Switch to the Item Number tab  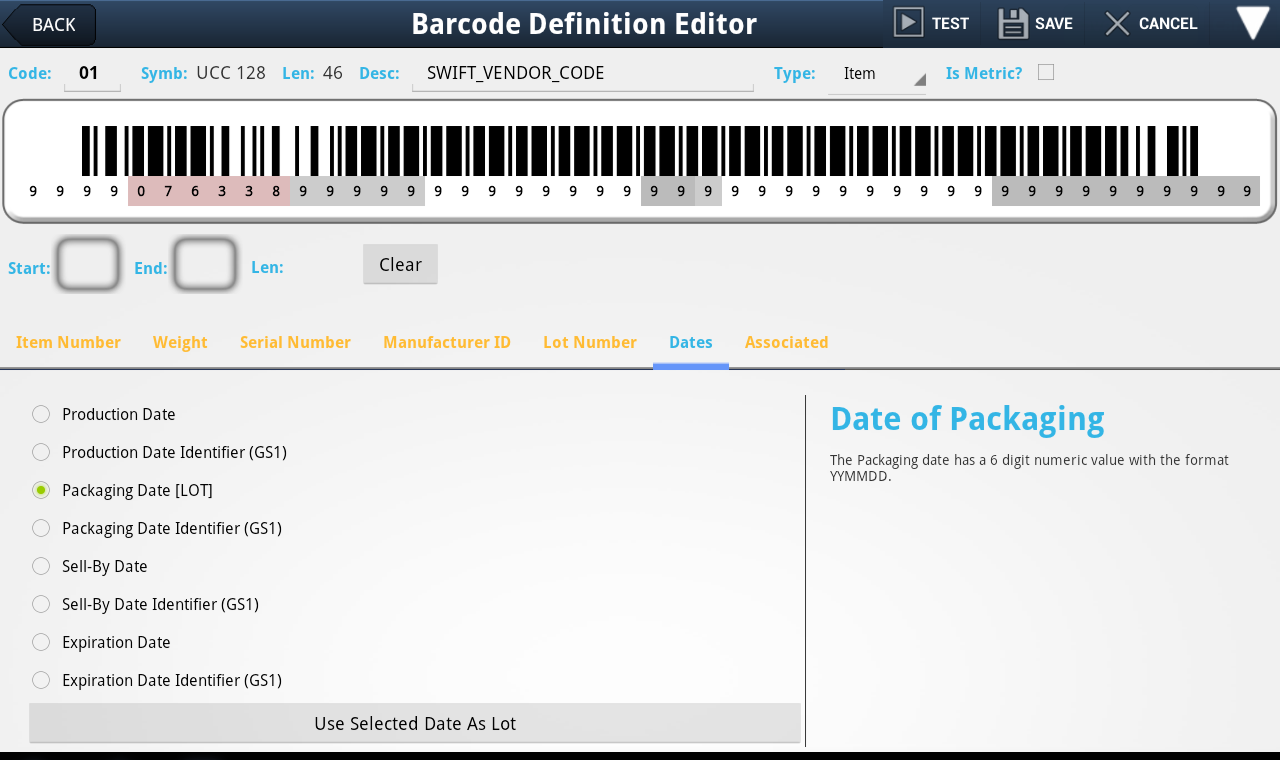[68, 342]
